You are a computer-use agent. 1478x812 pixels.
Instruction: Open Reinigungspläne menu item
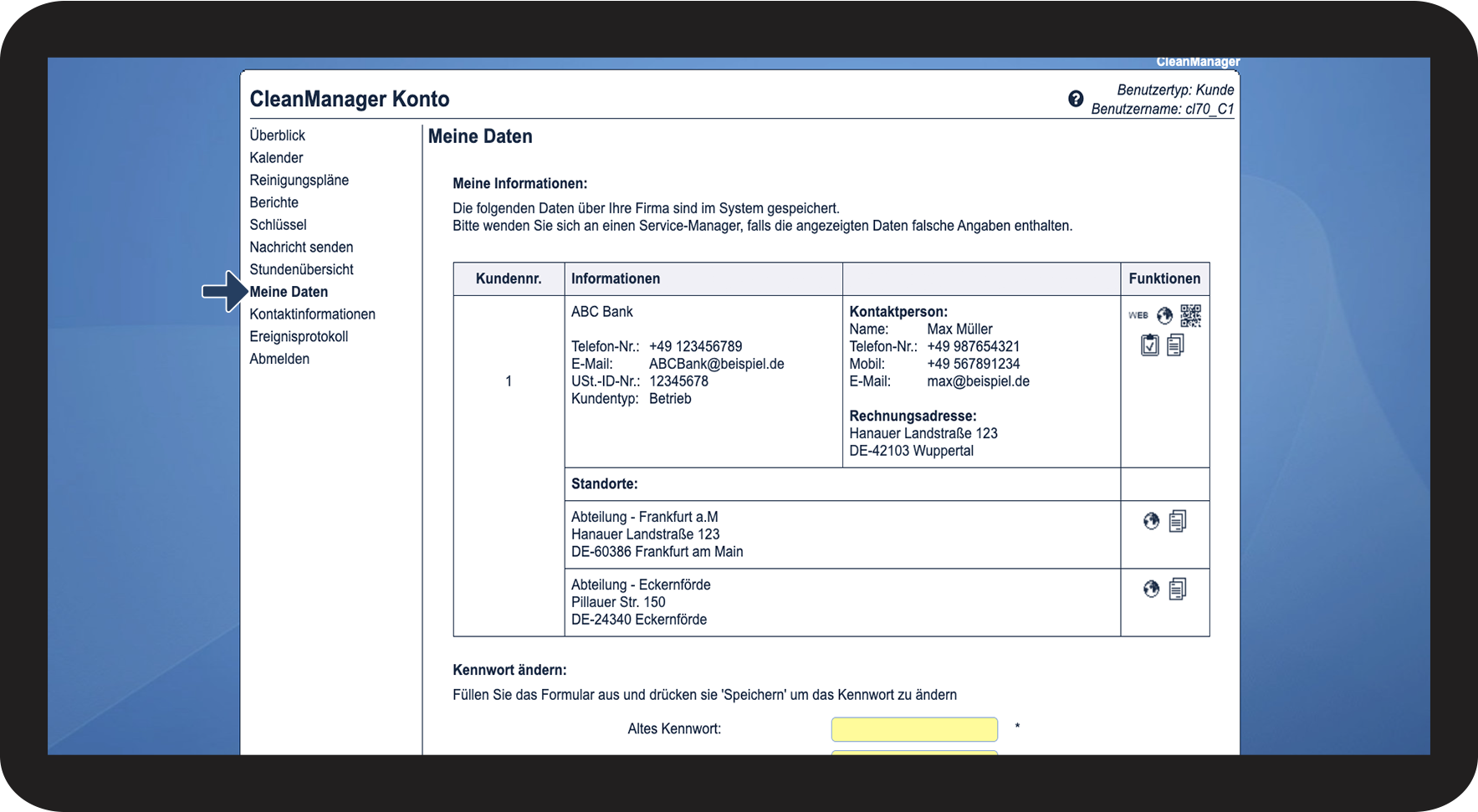point(299,180)
